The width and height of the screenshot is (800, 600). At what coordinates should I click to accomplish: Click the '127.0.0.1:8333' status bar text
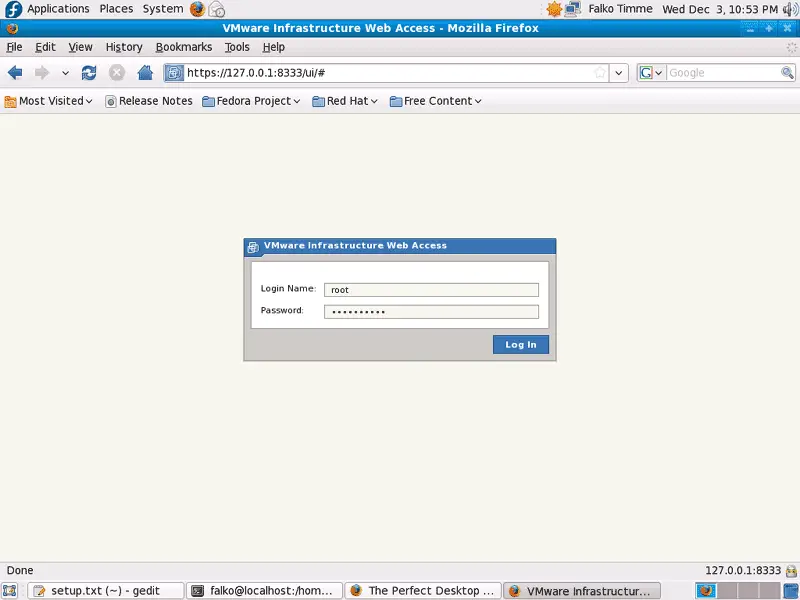pos(743,570)
